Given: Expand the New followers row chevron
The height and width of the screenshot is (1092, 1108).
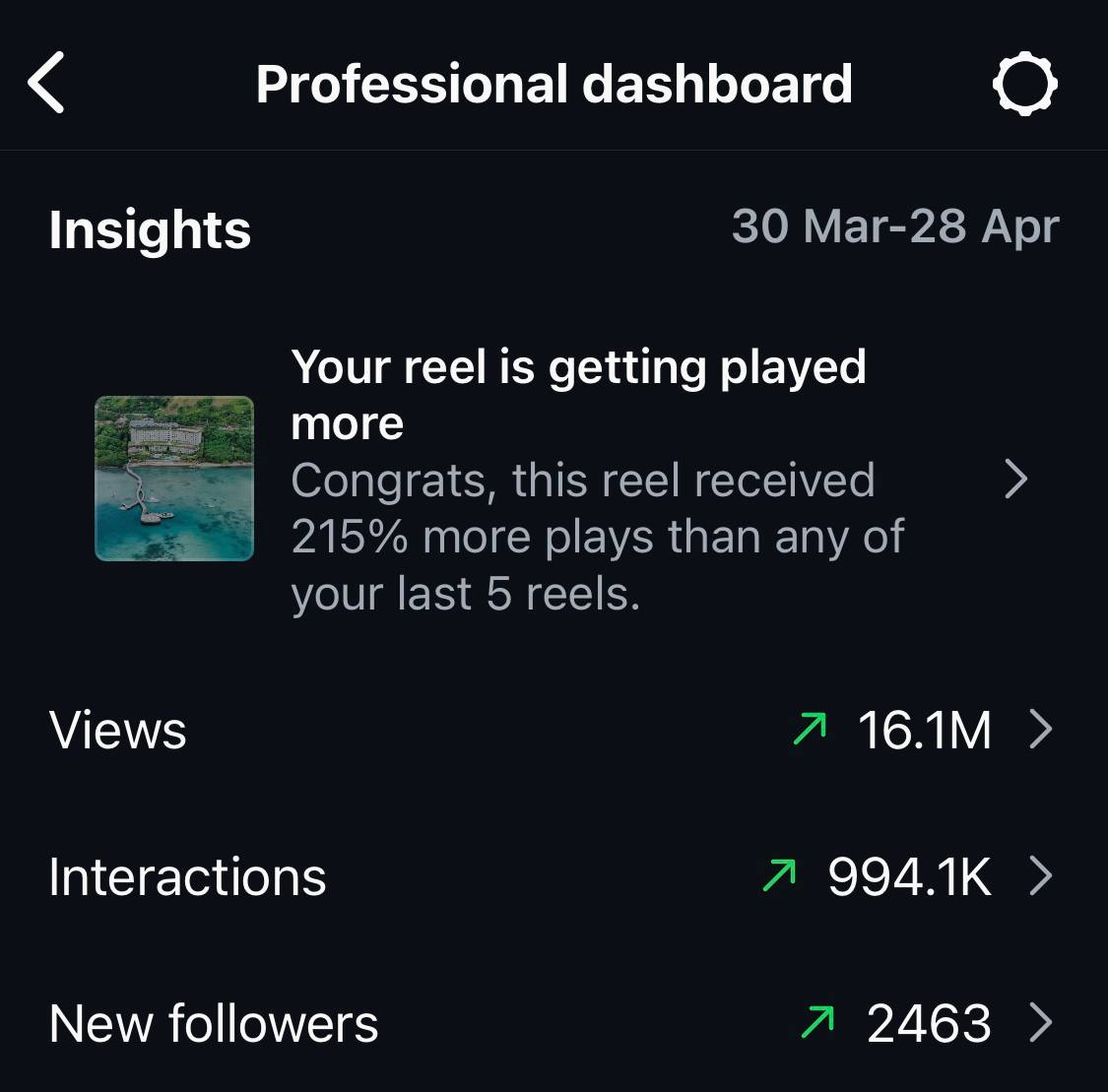Looking at the screenshot, I should point(1042,1022).
